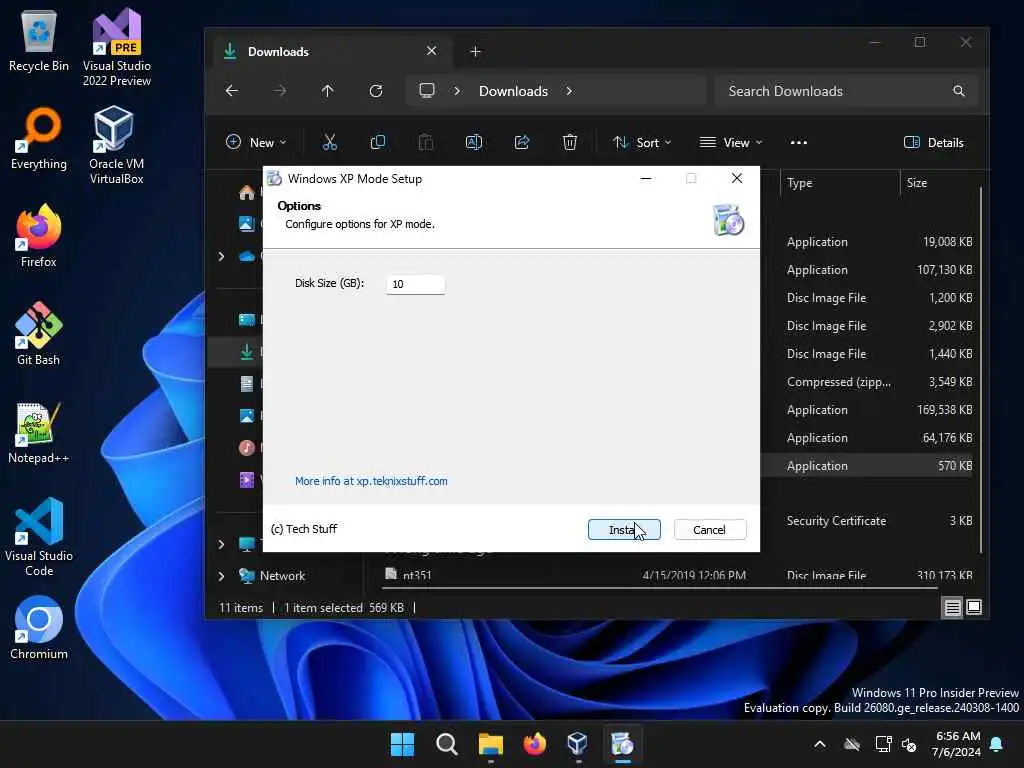The height and width of the screenshot is (768, 1024).
Task: Click the Explorer vertical scrollbar
Action: 981,370
